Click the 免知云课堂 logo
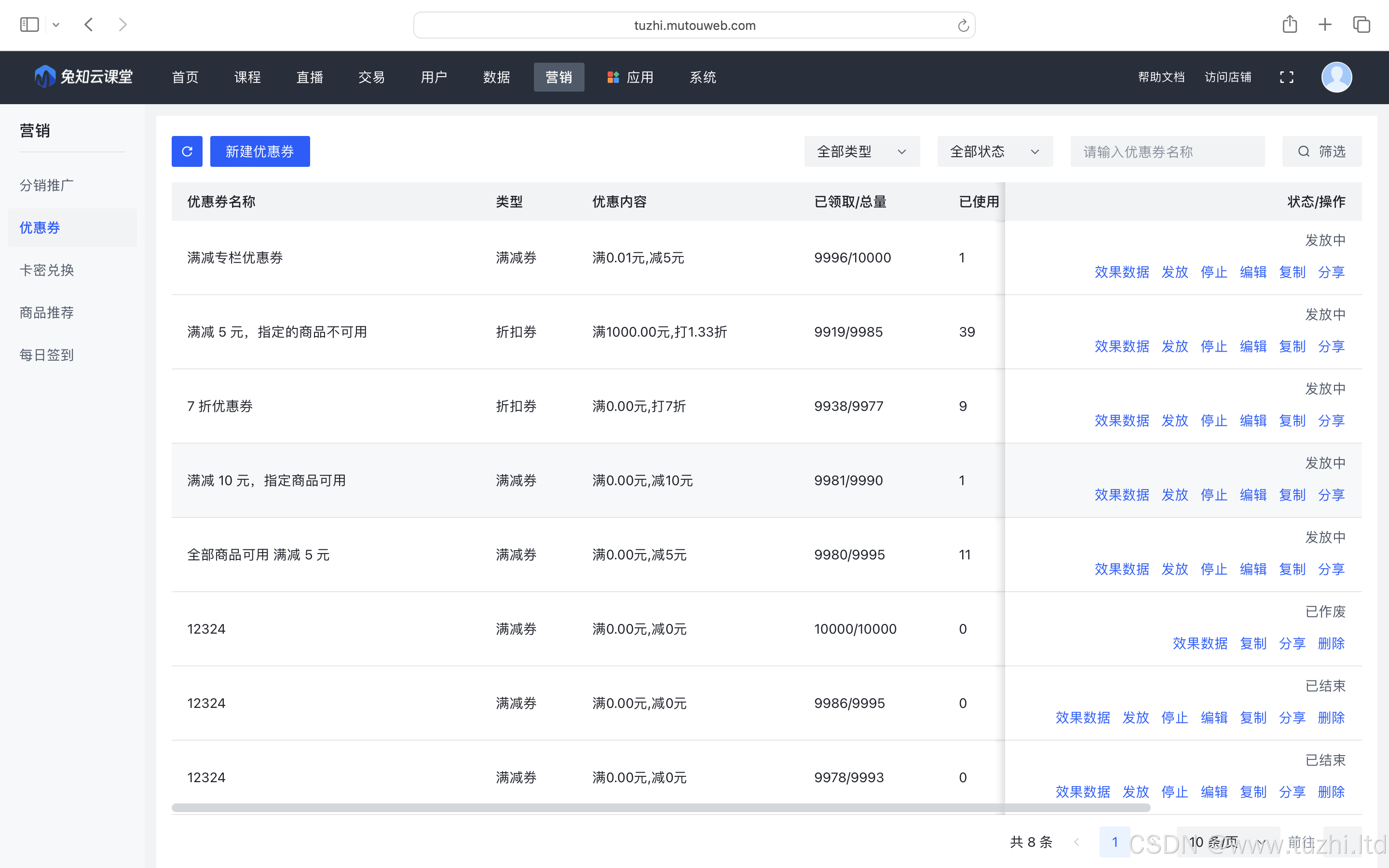The width and height of the screenshot is (1389, 868). pyautogui.click(x=84, y=77)
